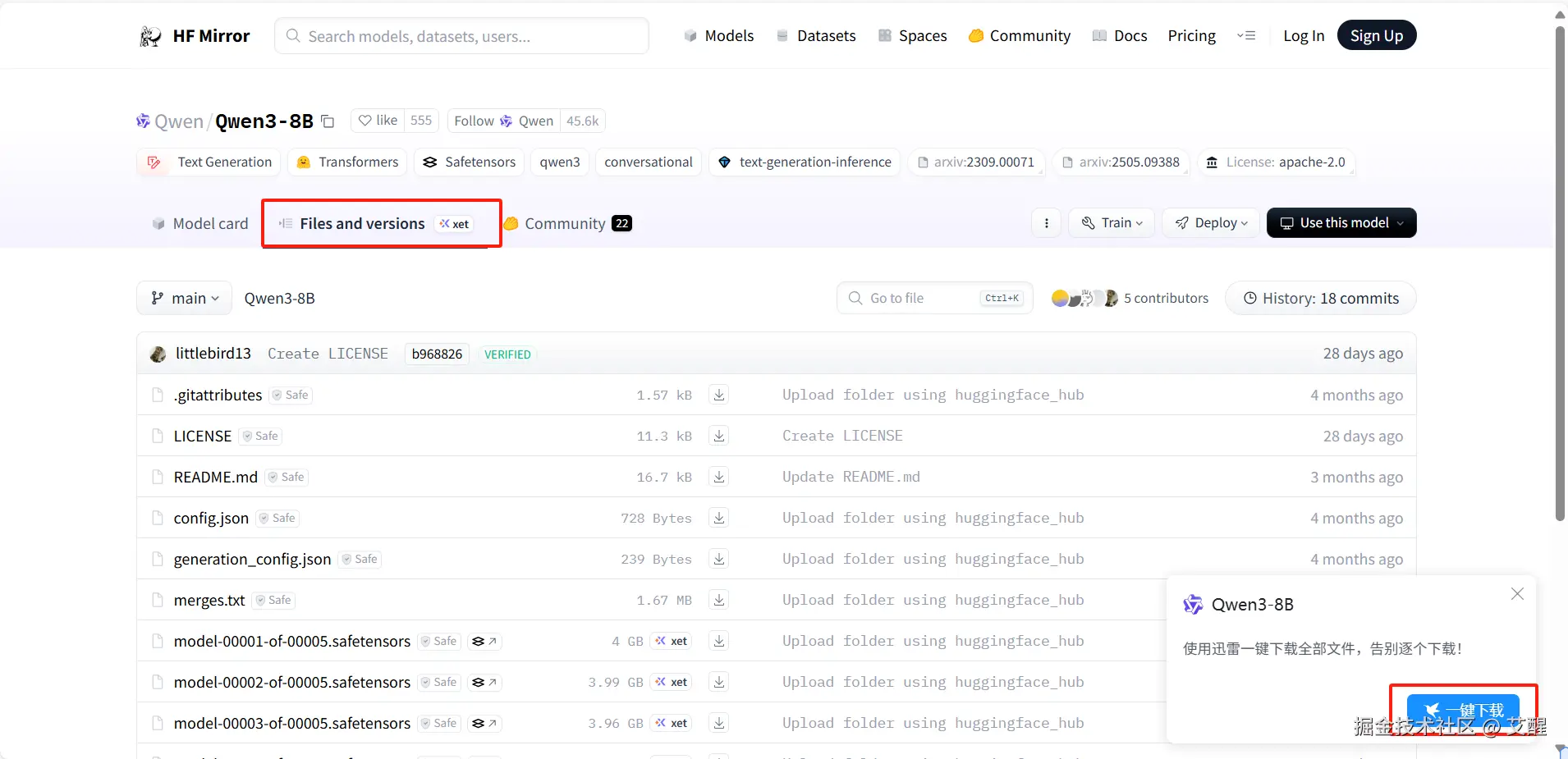Image resolution: width=1568 pixels, height=759 pixels.
Task: Open the config.json file
Action: pyautogui.click(x=211, y=519)
